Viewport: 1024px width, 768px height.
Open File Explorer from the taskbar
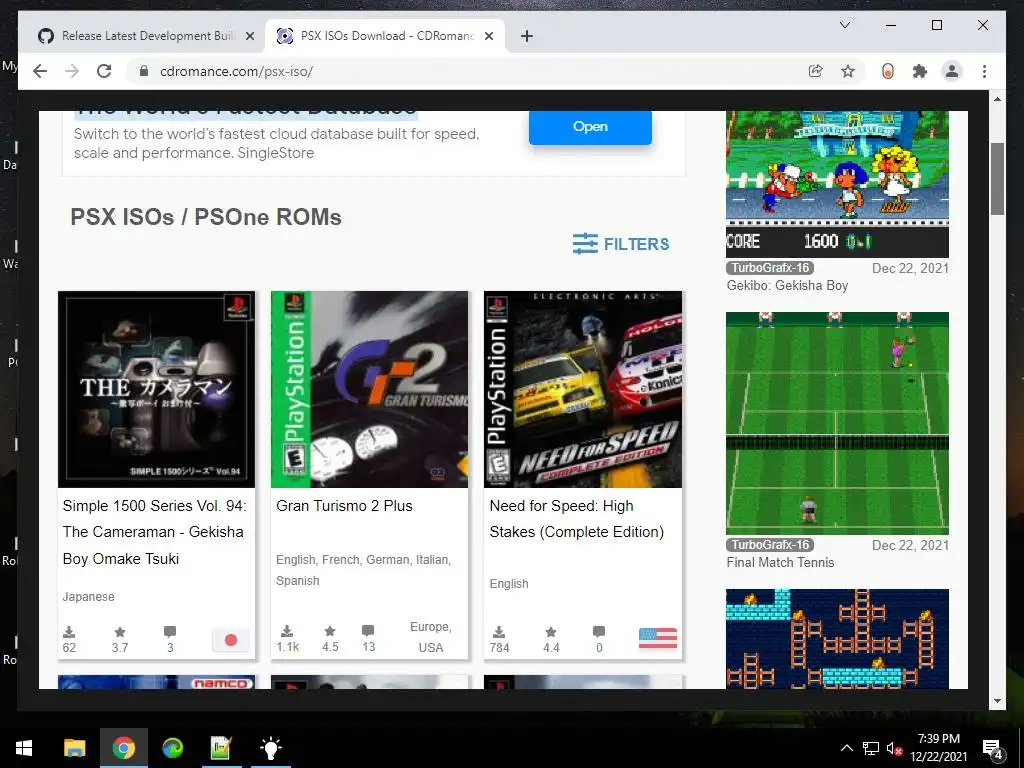tap(74, 748)
